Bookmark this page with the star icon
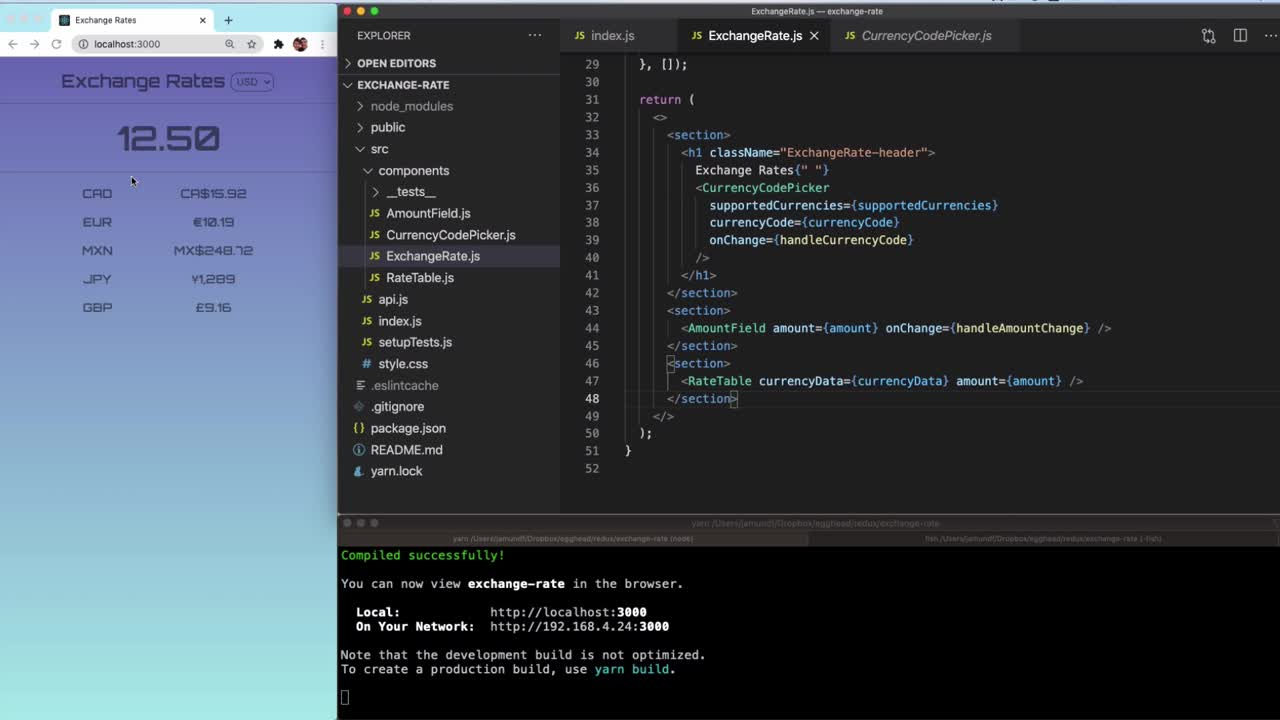Viewport: 1280px width, 720px height. coord(252,44)
